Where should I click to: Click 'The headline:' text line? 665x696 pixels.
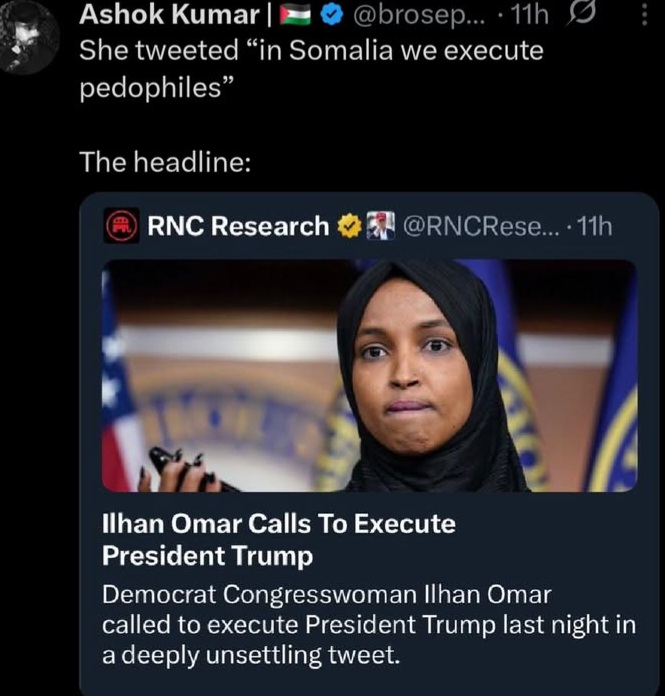164,161
